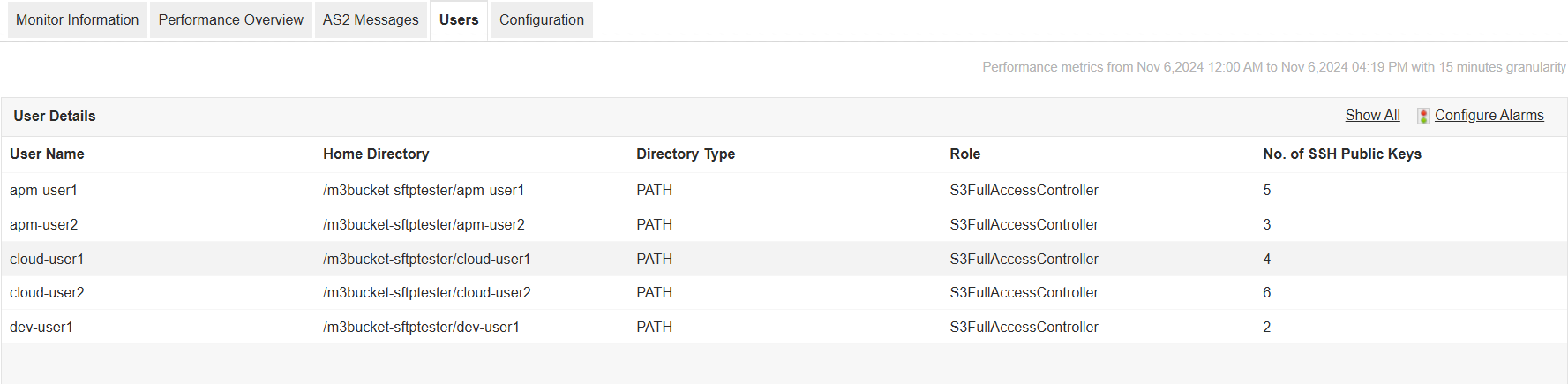Viewport: 1568px width, 384px height.
Task: Switch to Monitor Information tab
Action: 78,19
